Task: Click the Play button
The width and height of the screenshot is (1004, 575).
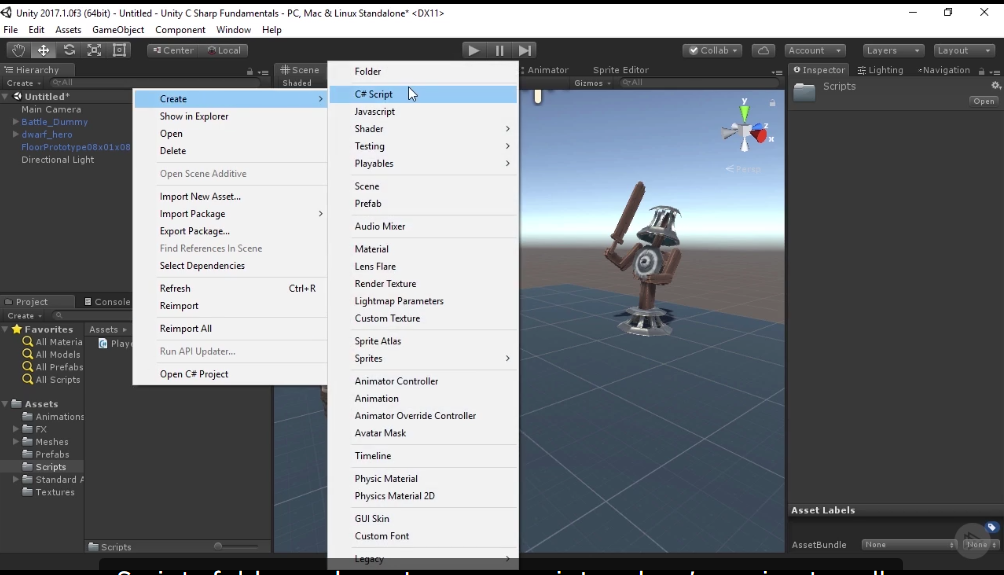Action: (x=473, y=50)
